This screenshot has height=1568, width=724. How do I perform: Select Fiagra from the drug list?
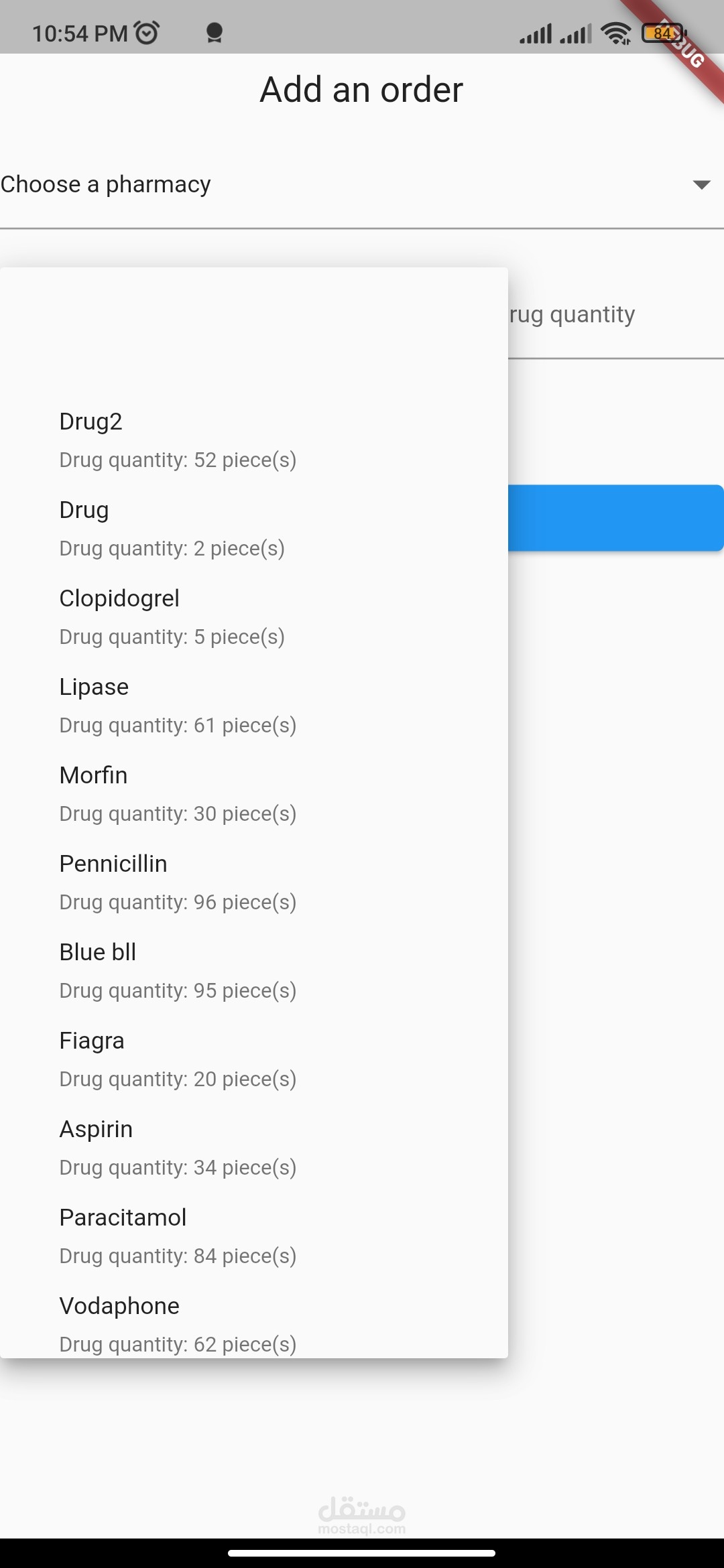(x=178, y=1059)
